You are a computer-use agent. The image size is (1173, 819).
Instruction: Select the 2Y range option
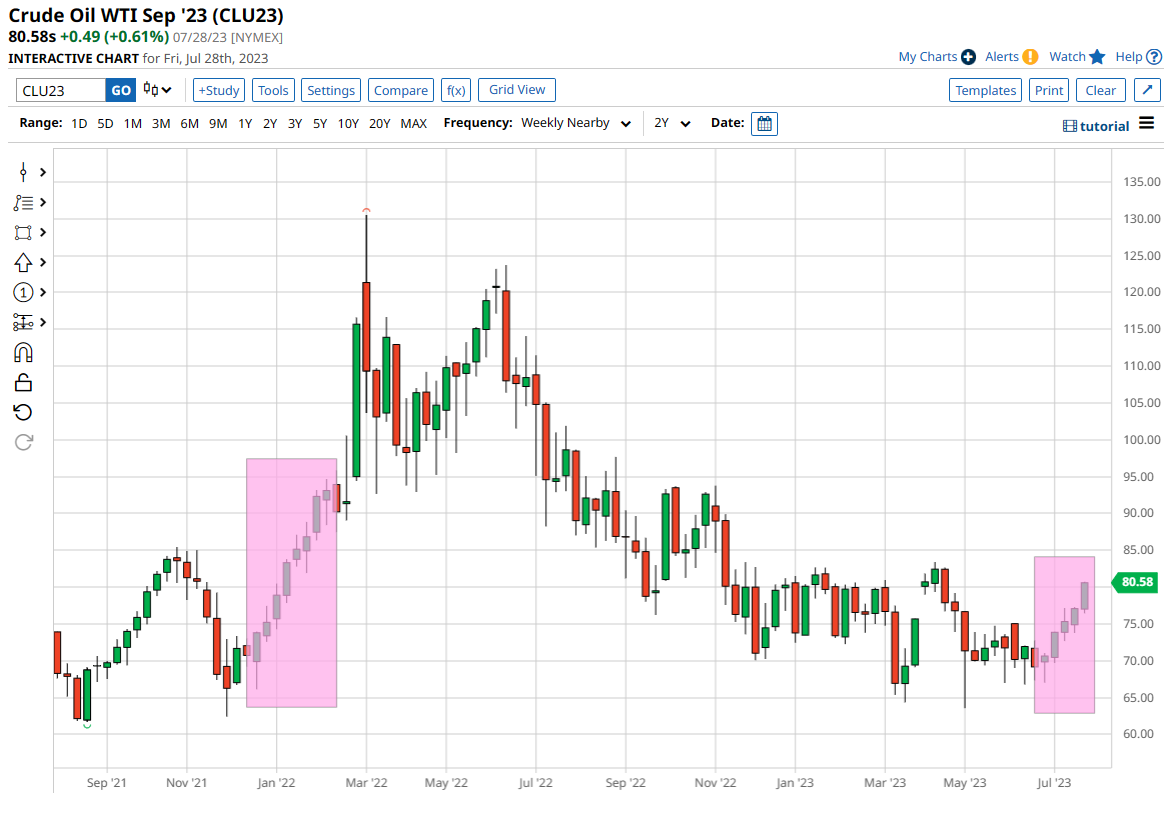pyautogui.click(x=270, y=123)
